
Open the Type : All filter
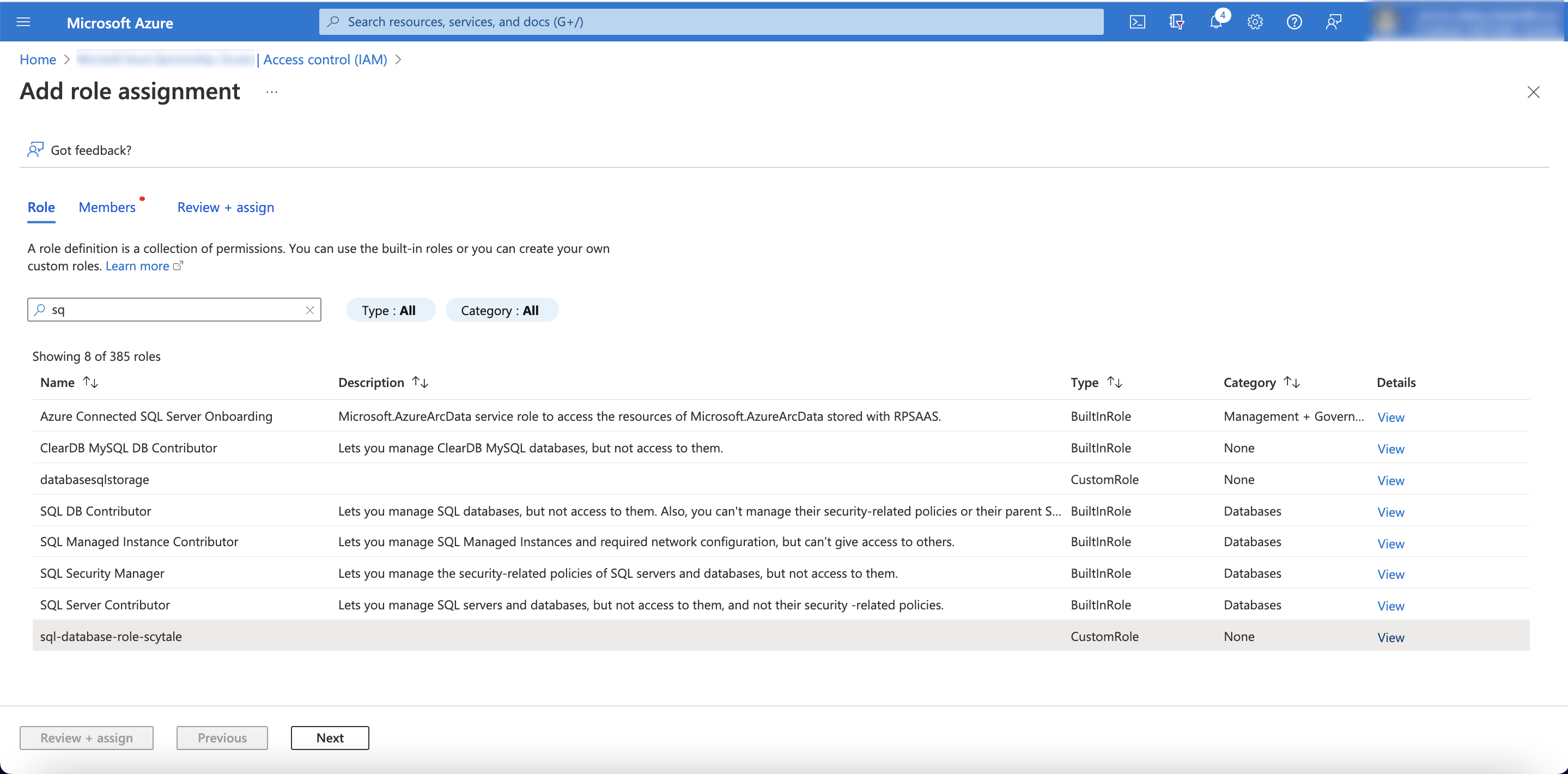(x=390, y=310)
